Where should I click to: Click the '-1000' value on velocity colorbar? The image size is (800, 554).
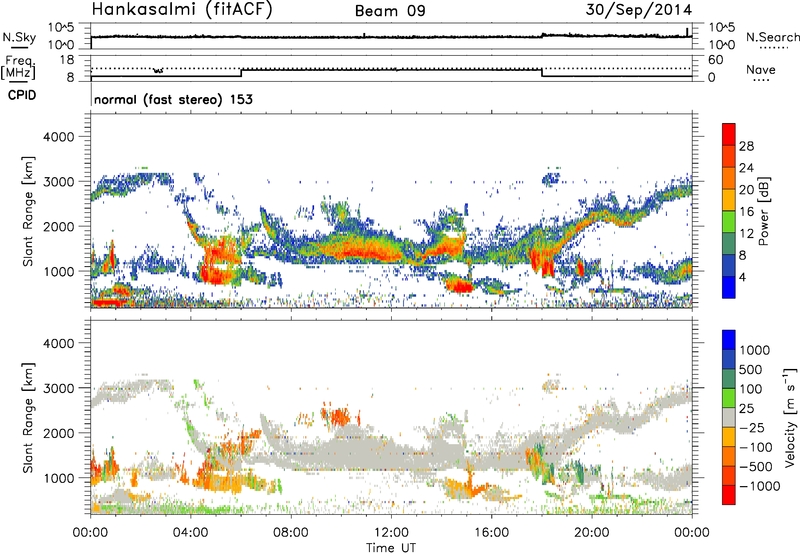pos(760,486)
